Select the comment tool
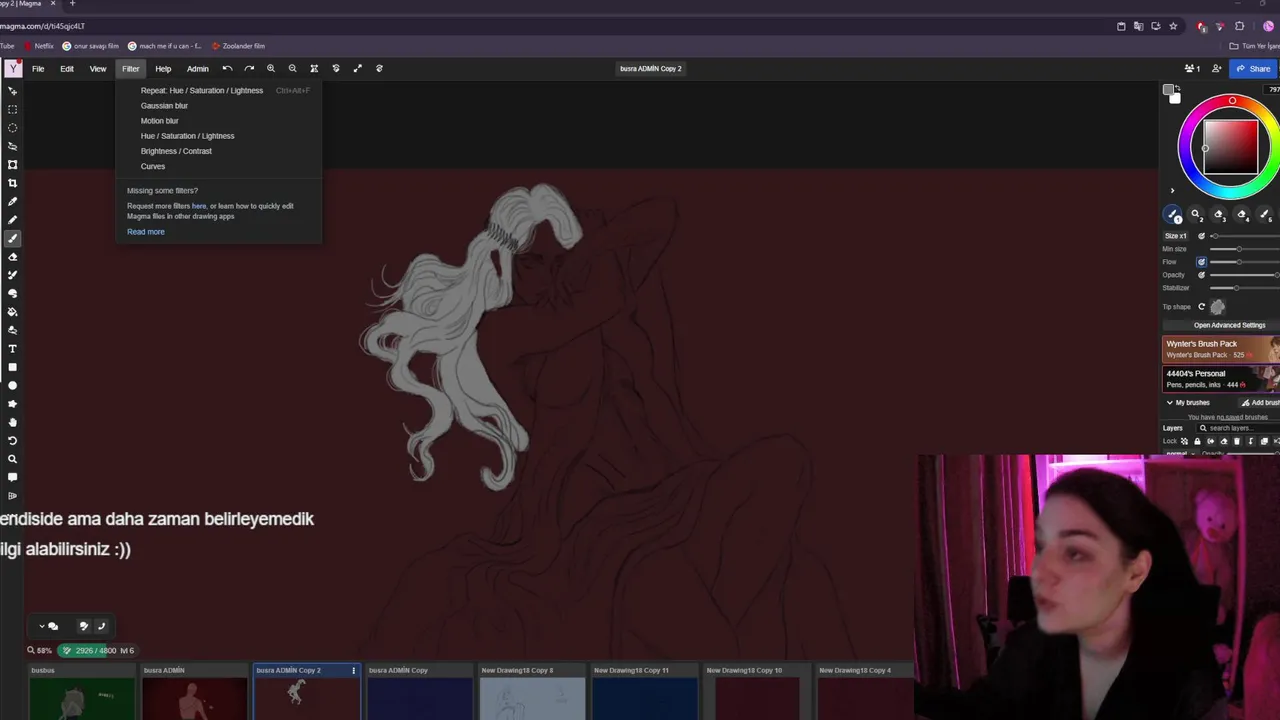The image size is (1280, 720). coord(13,477)
